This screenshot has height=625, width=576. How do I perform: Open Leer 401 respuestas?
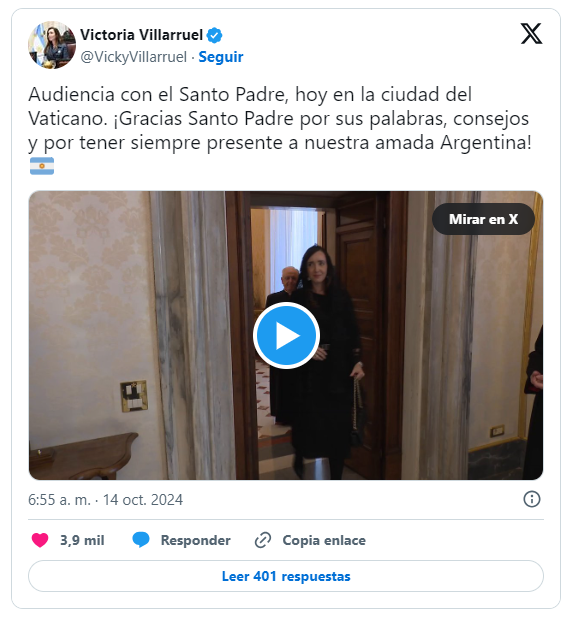tap(286, 576)
